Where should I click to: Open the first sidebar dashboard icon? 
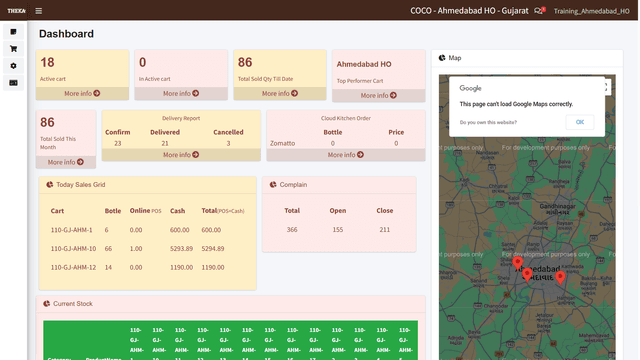[x=13, y=32]
